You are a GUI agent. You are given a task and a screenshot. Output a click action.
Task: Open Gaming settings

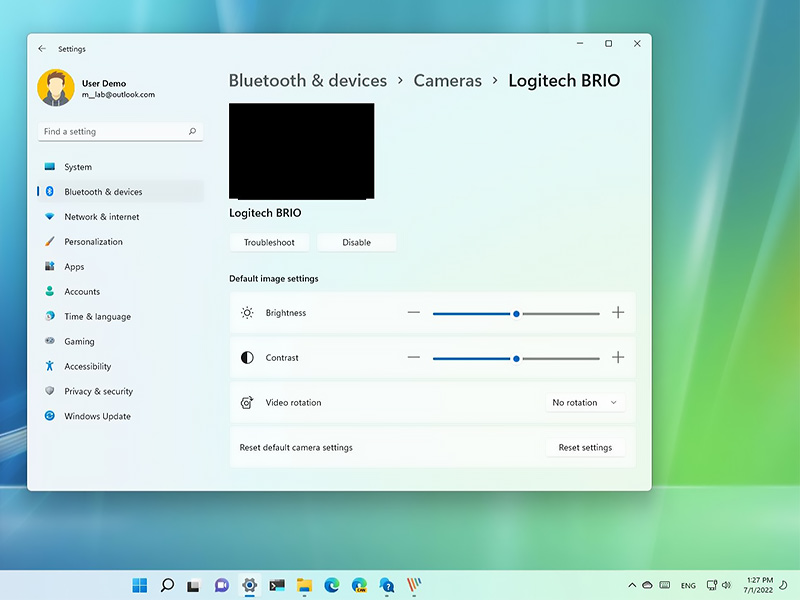pyautogui.click(x=120, y=342)
